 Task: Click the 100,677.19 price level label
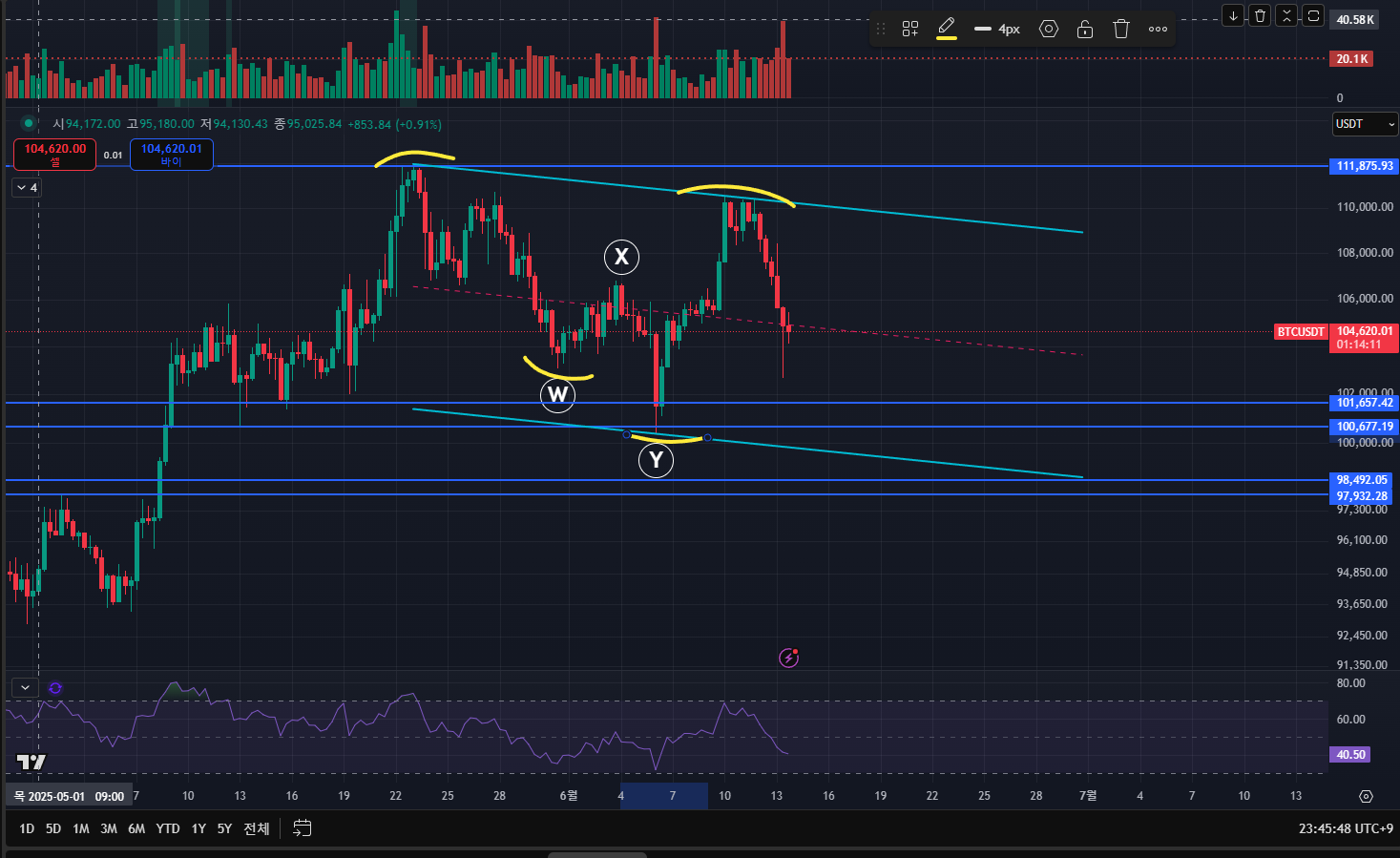point(1364,427)
